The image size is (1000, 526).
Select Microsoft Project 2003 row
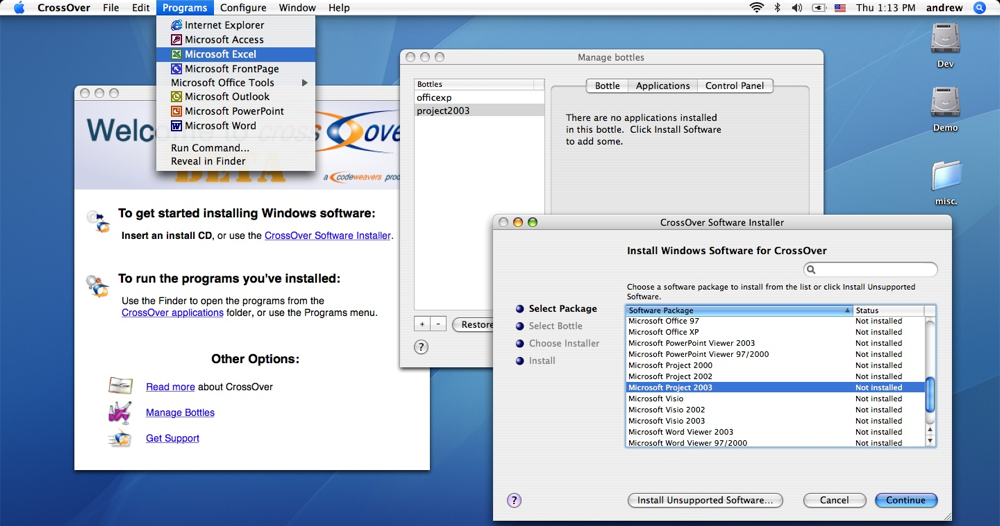point(776,388)
